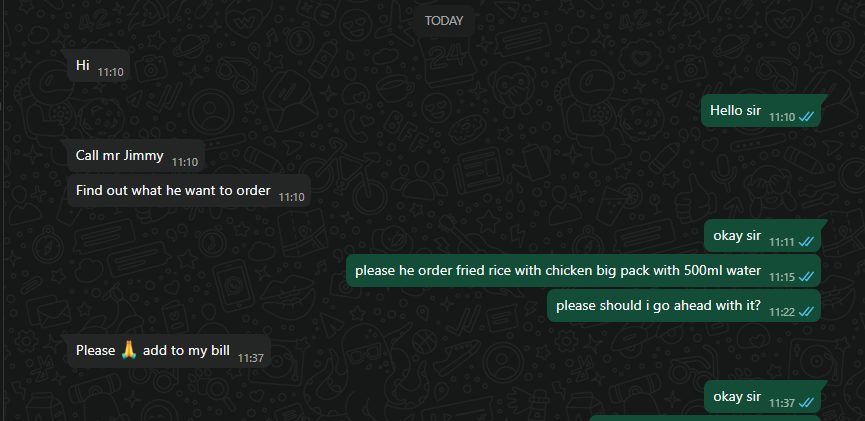This screenshot has height=421, width=865.
Task: Click read receipt ticks on fried rice message
Action: (806, 276)
